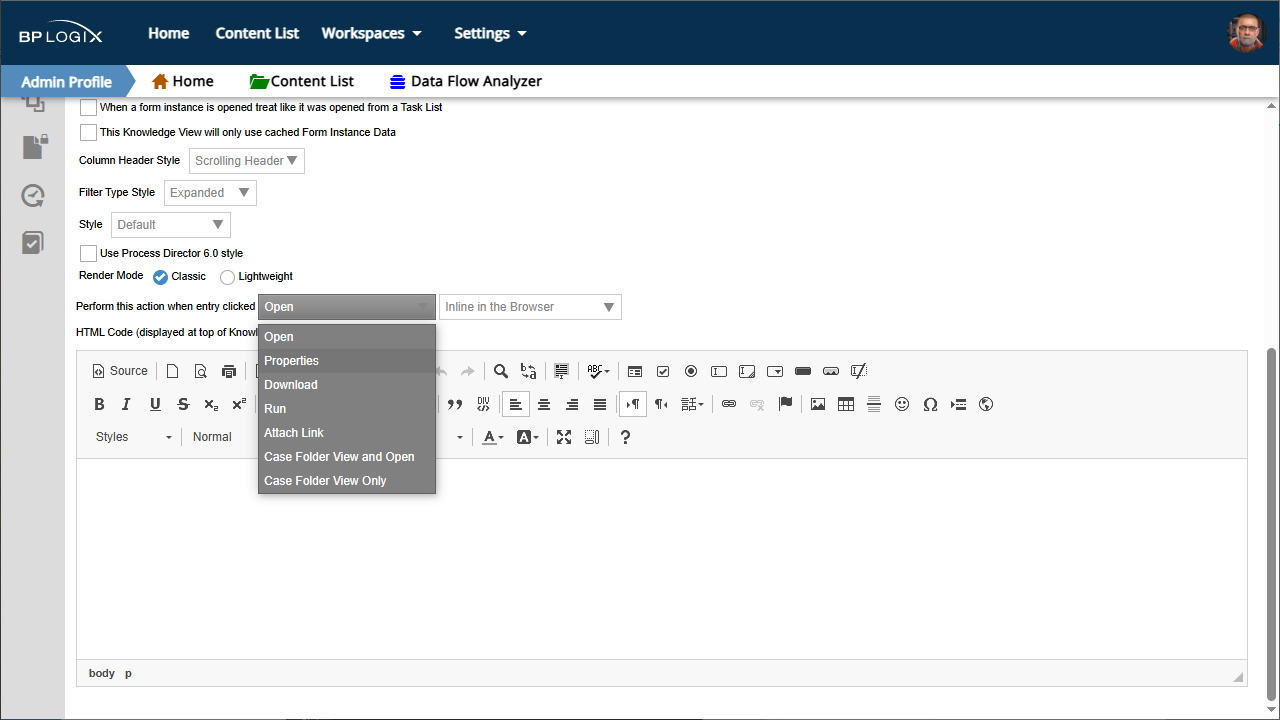Open the Column Header Style dropdown
Viewport: 1280px width, 720px height.
[x=247, y=161]
